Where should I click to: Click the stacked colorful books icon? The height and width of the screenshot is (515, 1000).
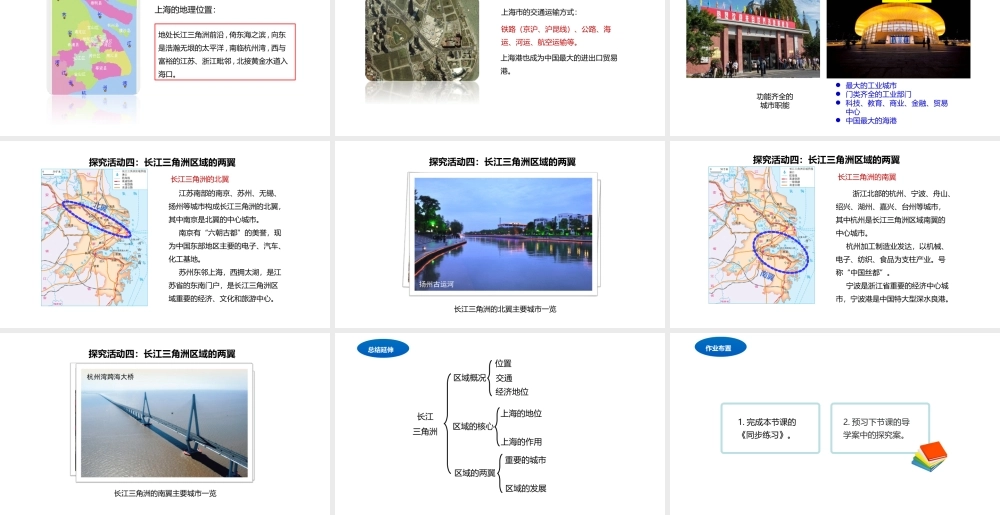pyautogui.click(x=930, y=456)
